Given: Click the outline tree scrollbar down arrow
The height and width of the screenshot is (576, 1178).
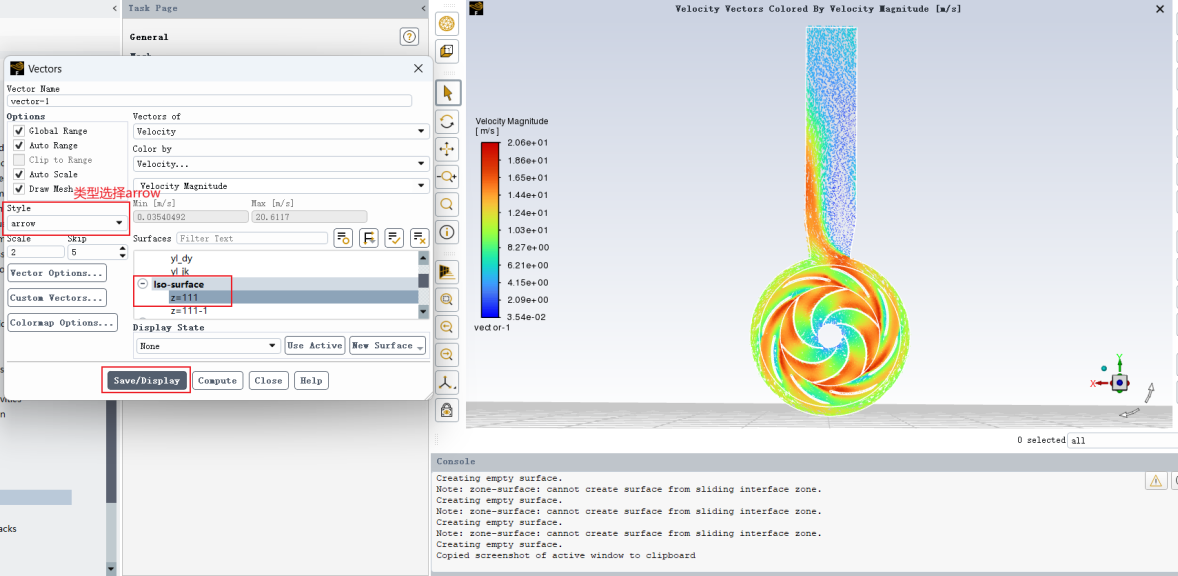Looking at the screenshot, I should click(111, 568).
